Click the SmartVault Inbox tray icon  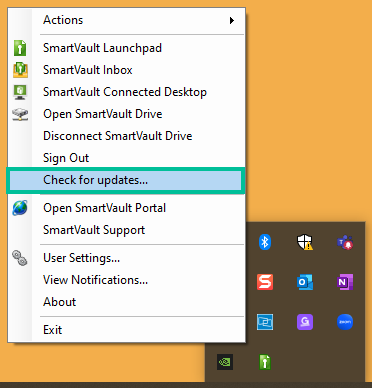pyautogui.click(x=20, y=70)
